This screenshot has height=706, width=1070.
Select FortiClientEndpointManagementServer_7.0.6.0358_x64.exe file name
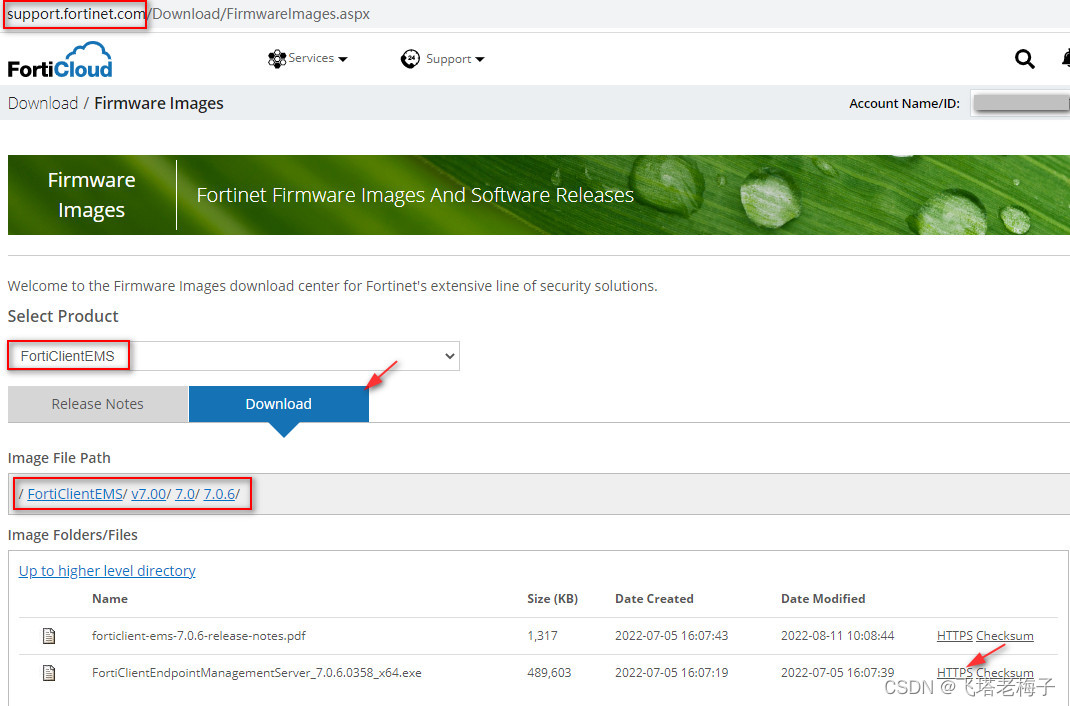tap(257, 673)
